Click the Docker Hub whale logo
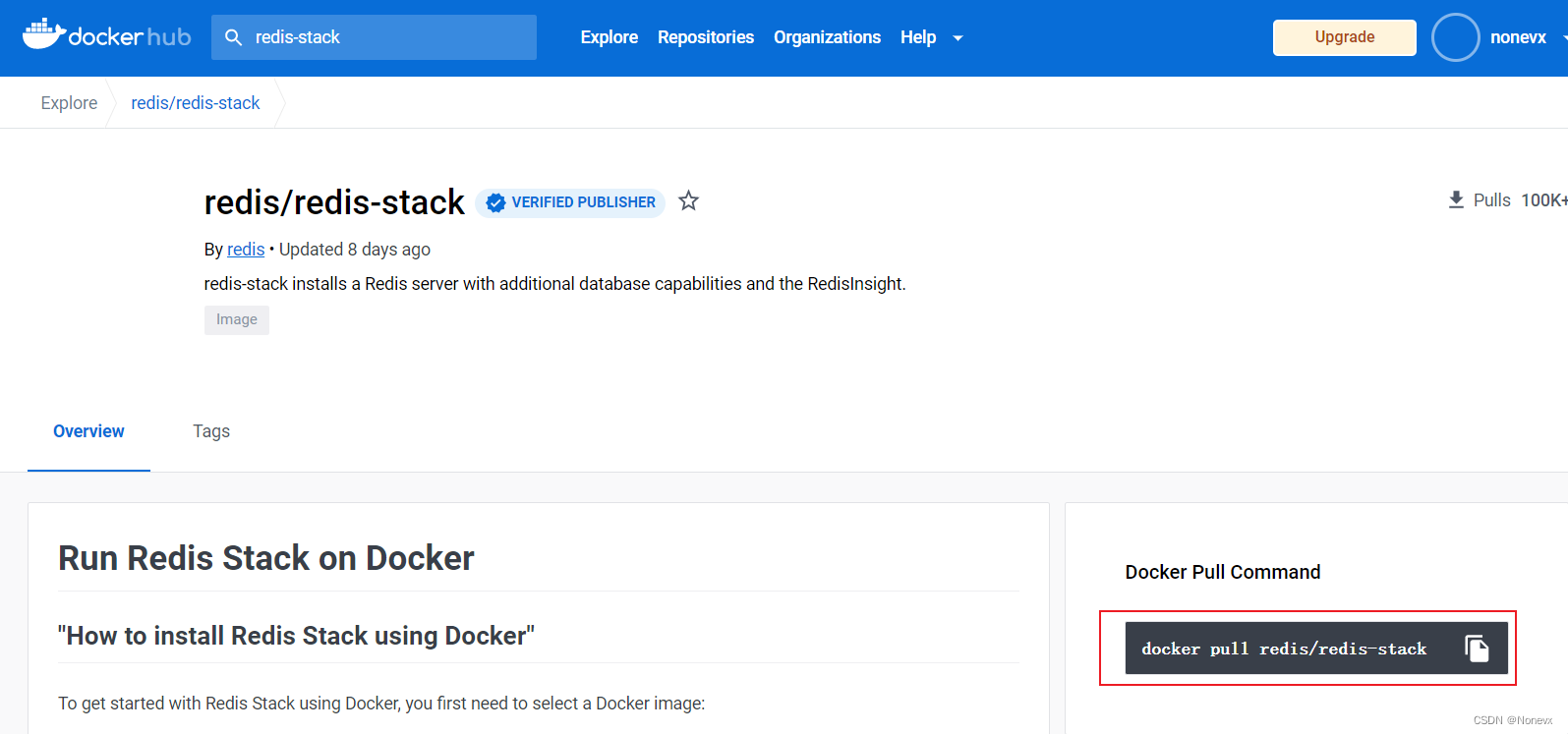Screen dimensions: 1568x734 click(106, 35)
